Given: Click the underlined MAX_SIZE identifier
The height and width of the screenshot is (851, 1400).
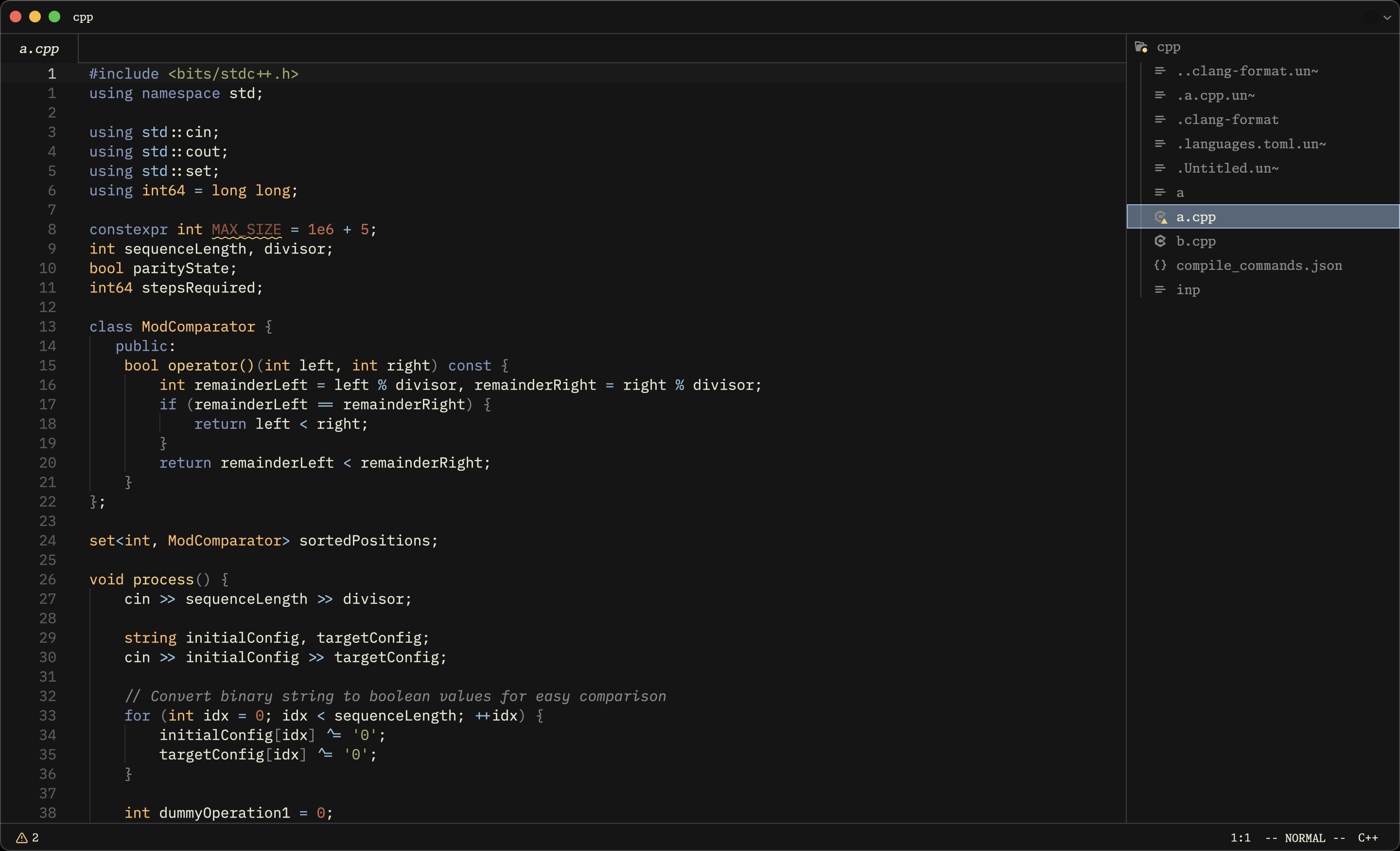Looking at the screenshot, I should [246, 230].
